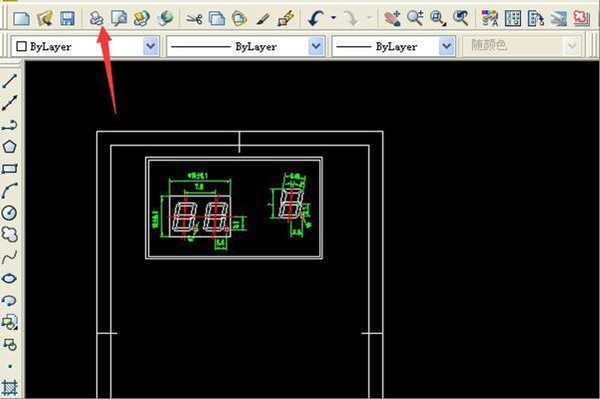Click the single-digit seven-segment display drawing
600x399 pixels.
292,203
